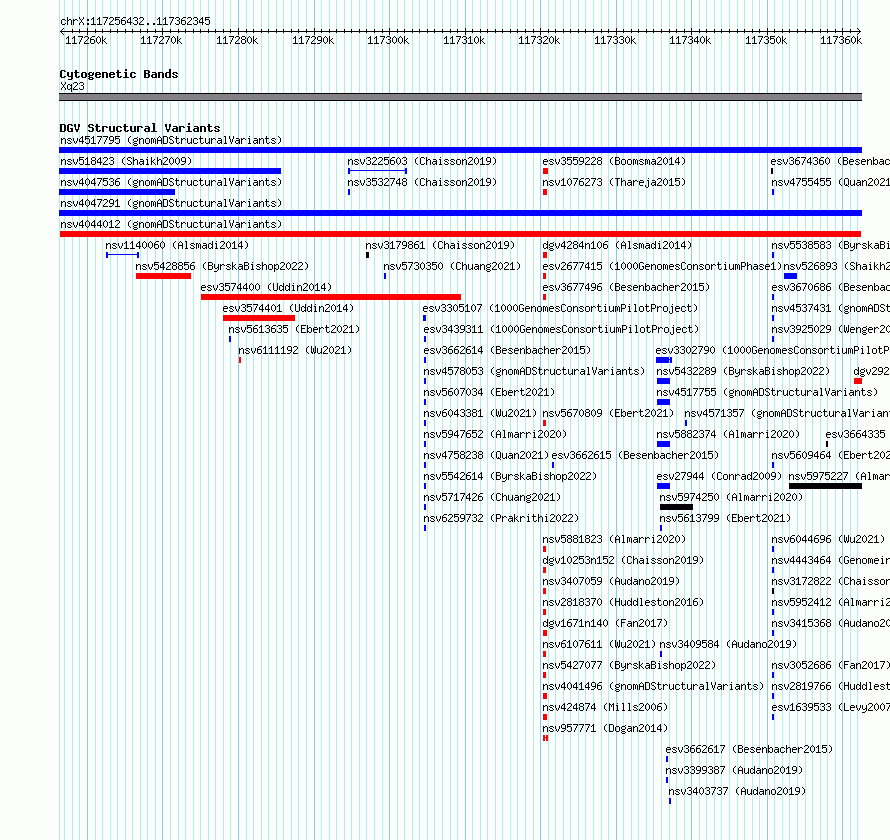
Task: Select esv27944 (Conrad2009) label
Action: 719,476
